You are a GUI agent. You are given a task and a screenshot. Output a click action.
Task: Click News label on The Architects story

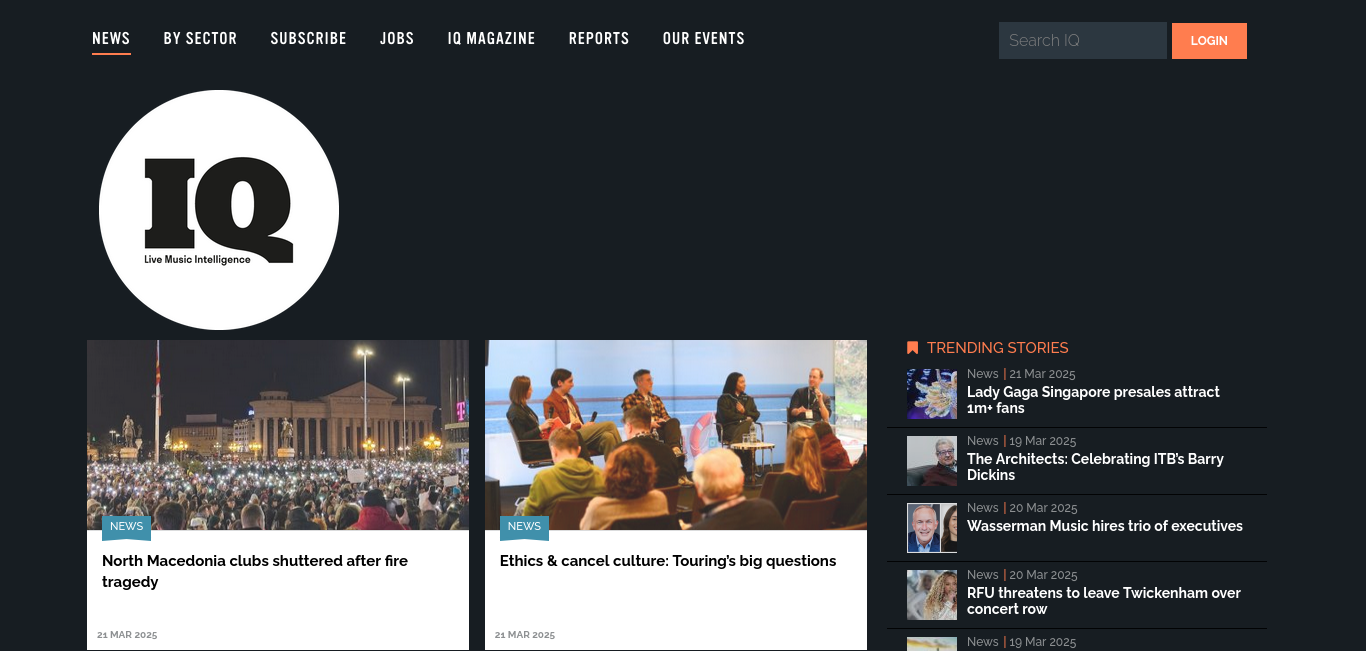(x=983, y=441)
